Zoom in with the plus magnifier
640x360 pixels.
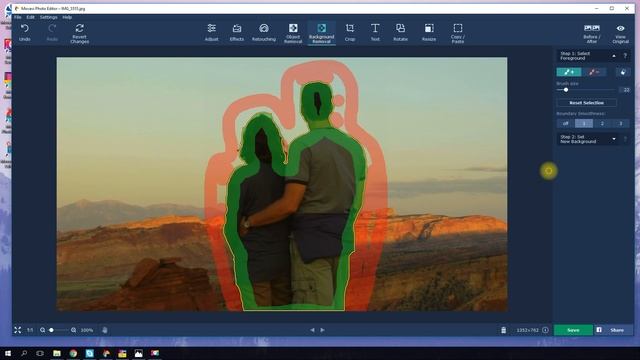[73, 330]
